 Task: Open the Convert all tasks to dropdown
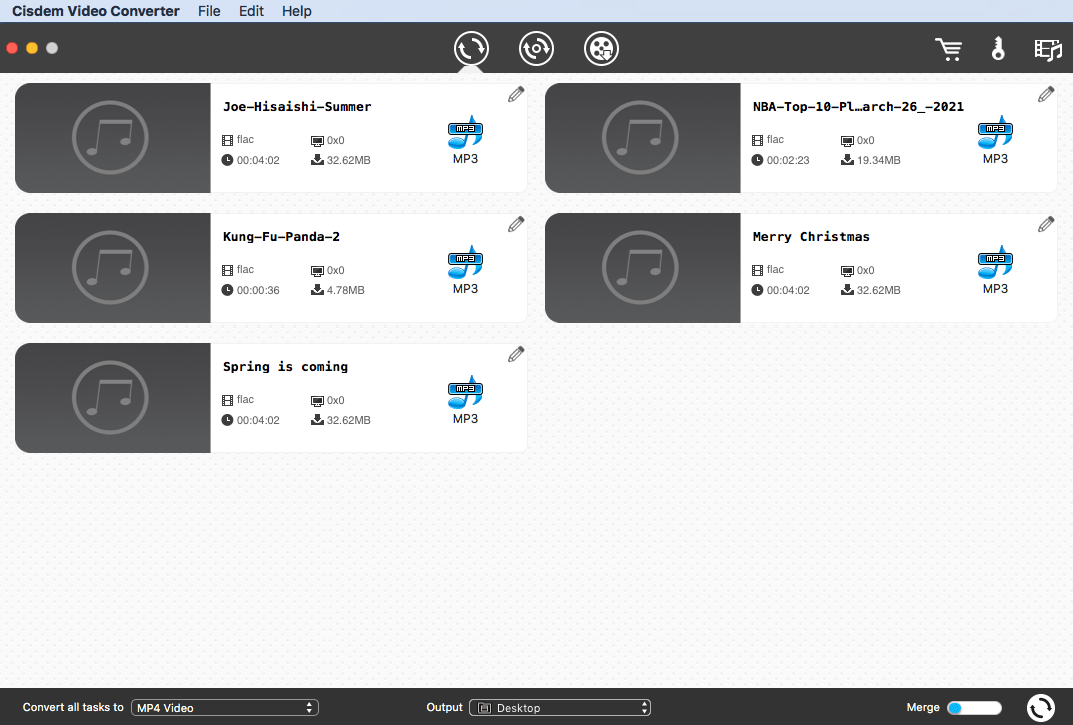pos(224,708)
